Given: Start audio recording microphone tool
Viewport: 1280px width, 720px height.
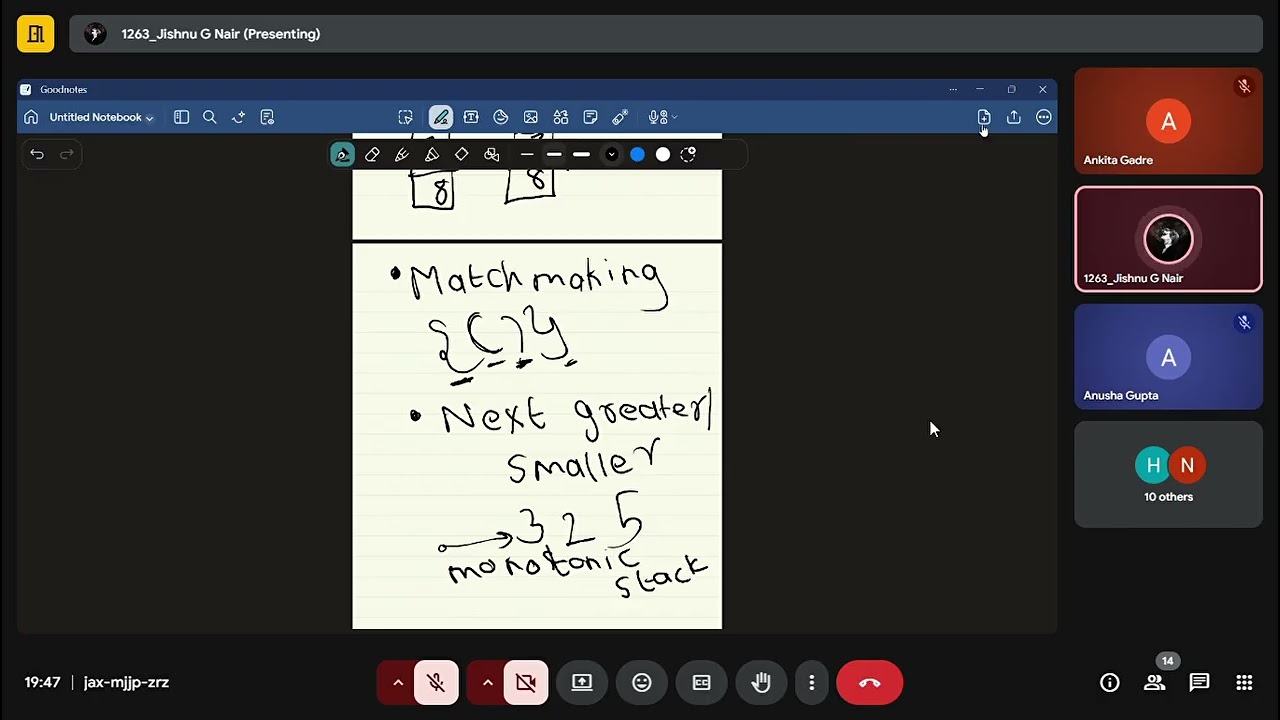Looking at the screenshot, I should [656, 117].
